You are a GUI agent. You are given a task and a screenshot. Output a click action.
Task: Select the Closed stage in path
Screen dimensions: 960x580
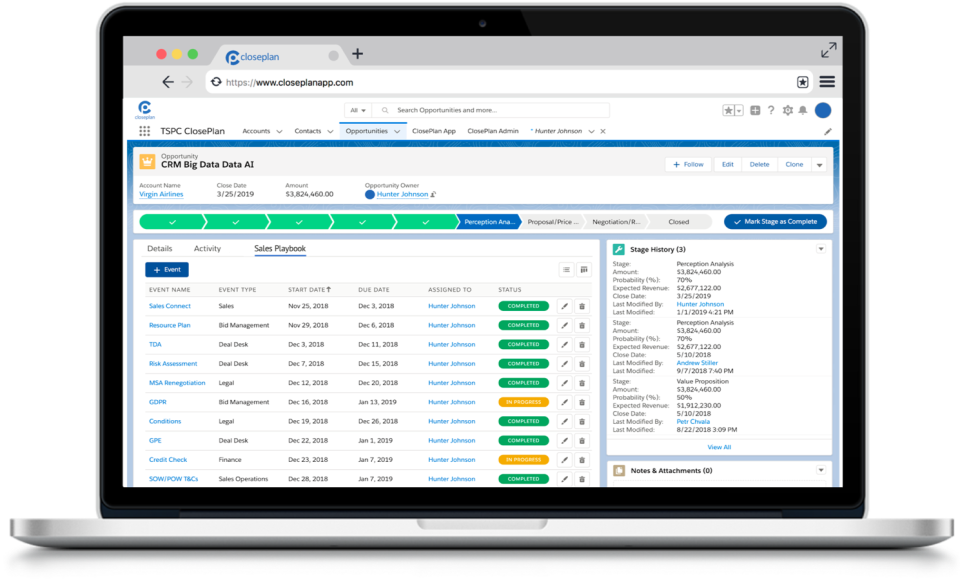pos(678,222)
